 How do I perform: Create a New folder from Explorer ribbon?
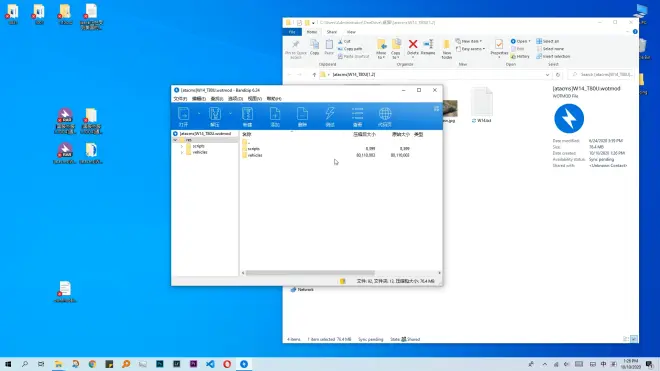click(x=447, y=49)
